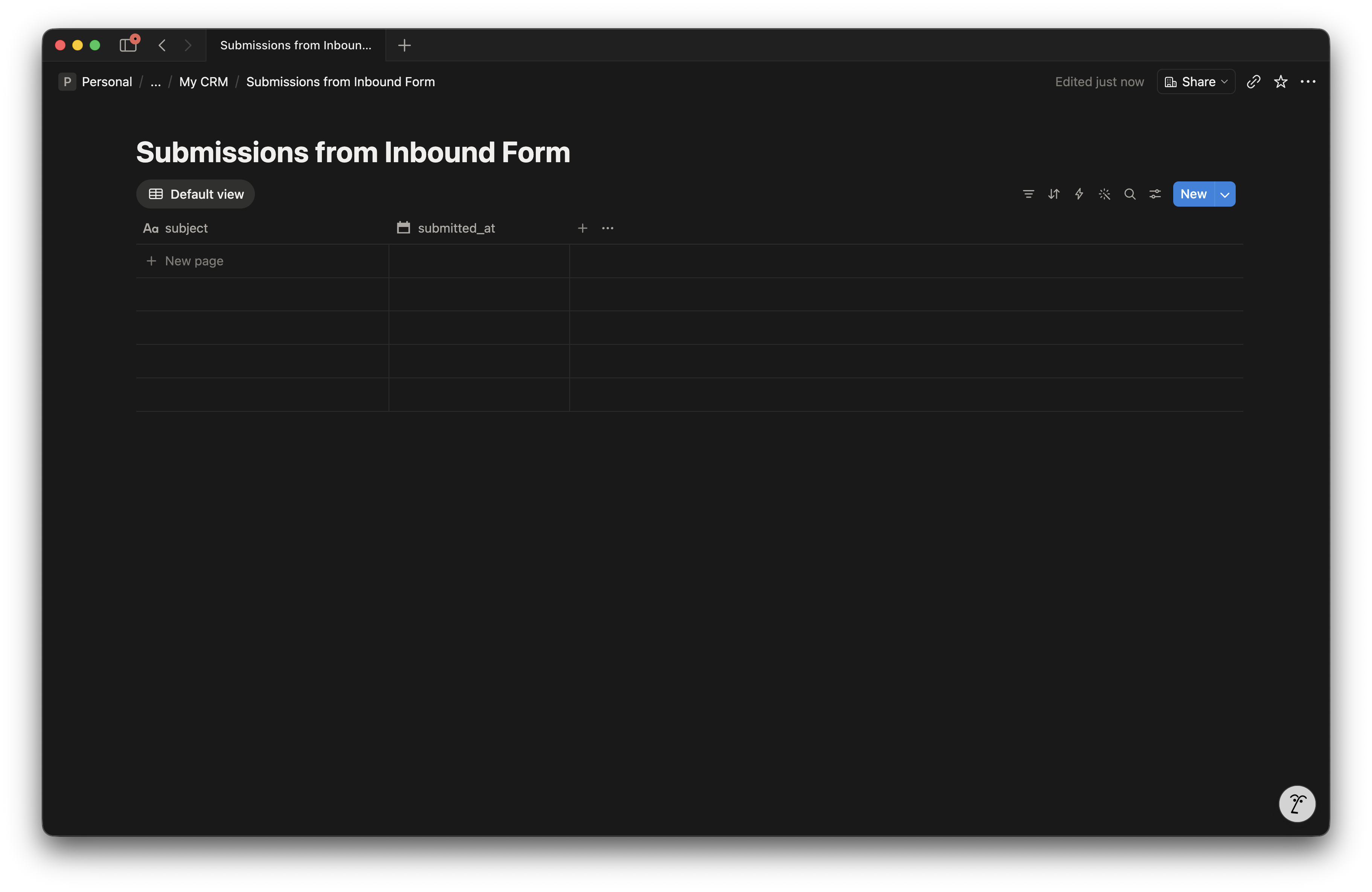Open view settings sliders icon
Viewport: 1372px width, 892px height.
pos(1155,194)
